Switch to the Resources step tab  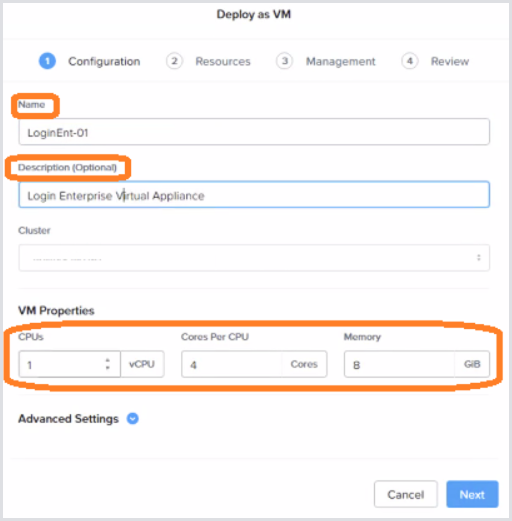tap(223, 61)
